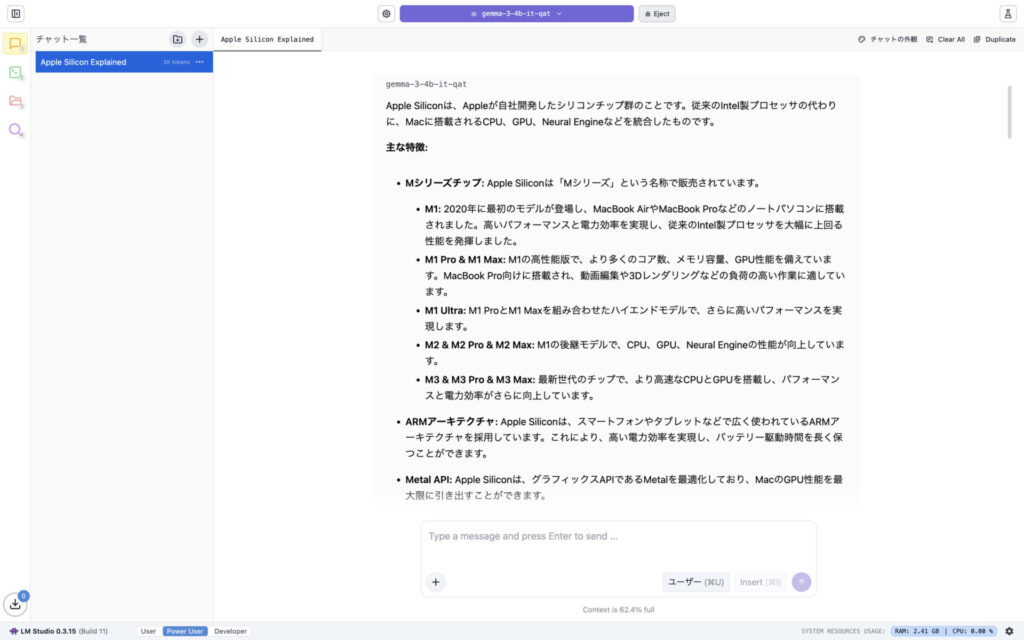Viewport: 1024px width, 640px height.
Task: Click the 'M1 Ultra:' bullet text
Action: (x=445, y=310)
